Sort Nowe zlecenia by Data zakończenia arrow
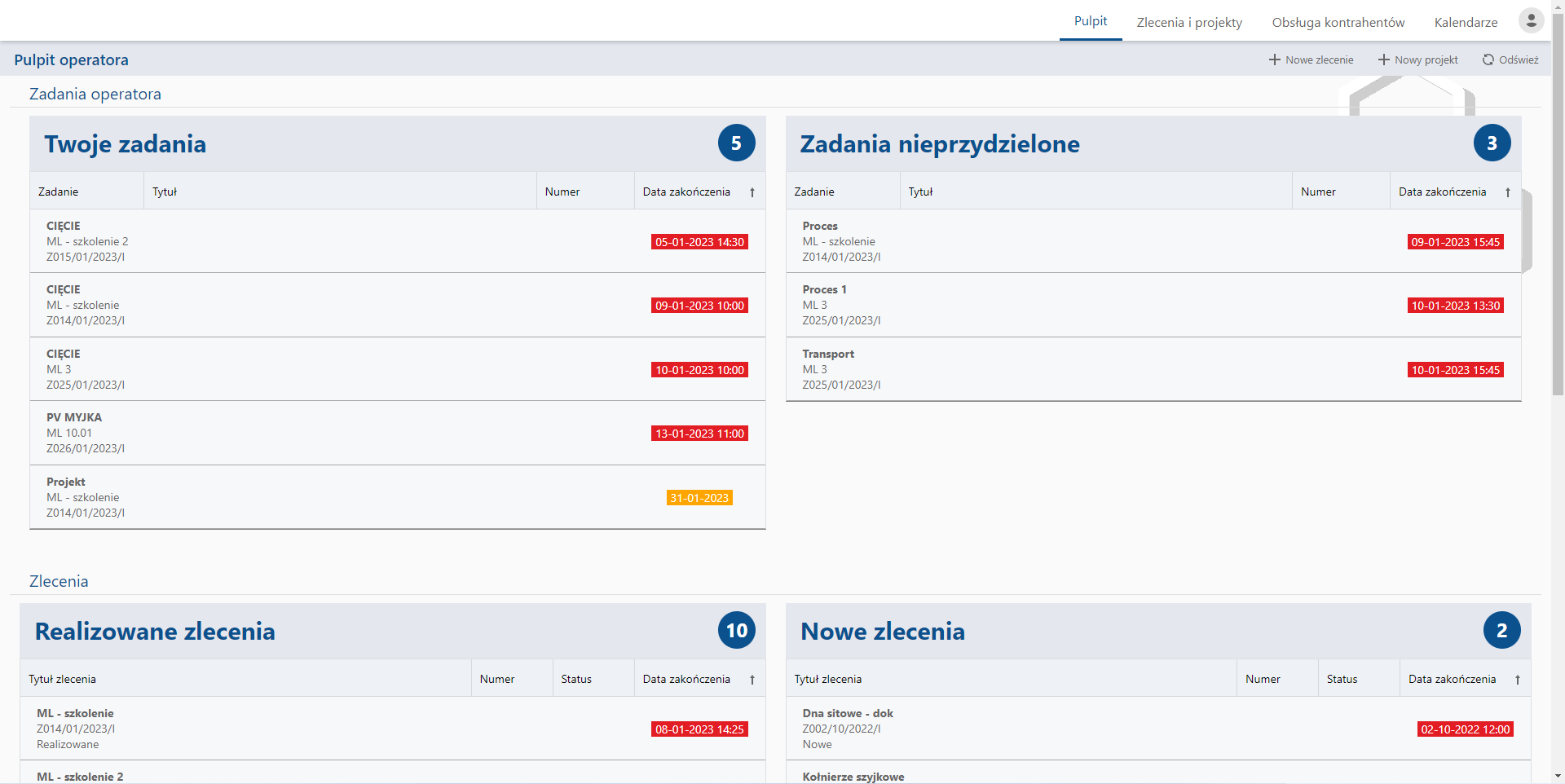Screen dimensions: 1565x784 click(x=1518, y=680)
